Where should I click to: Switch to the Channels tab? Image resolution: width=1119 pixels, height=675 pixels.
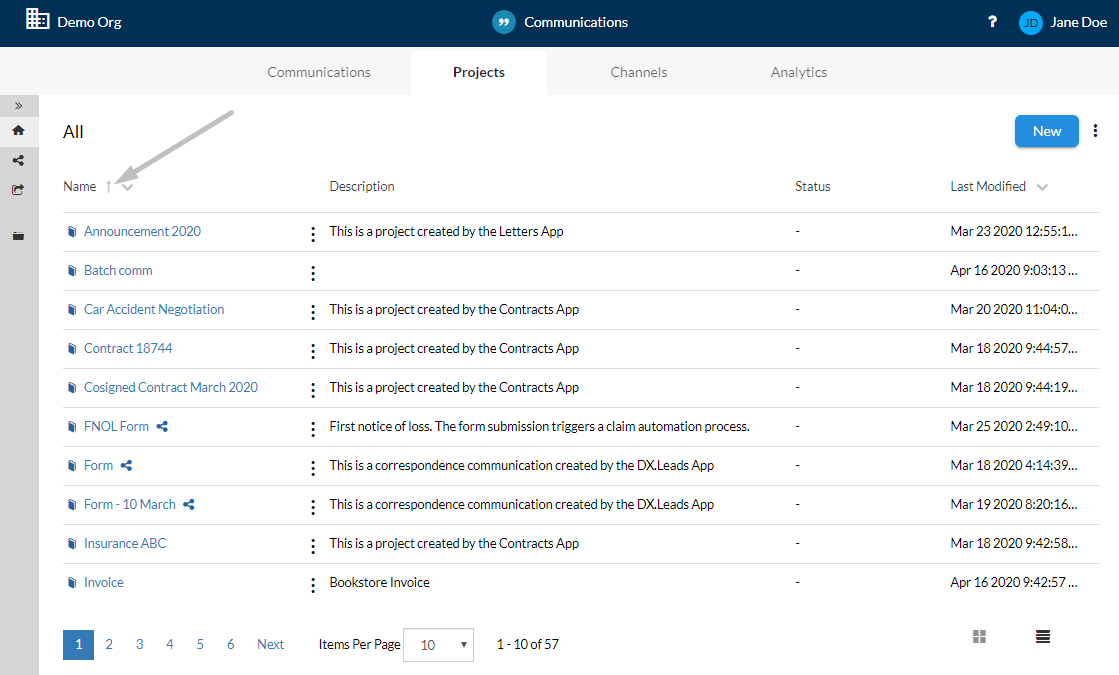click(639, 72)
